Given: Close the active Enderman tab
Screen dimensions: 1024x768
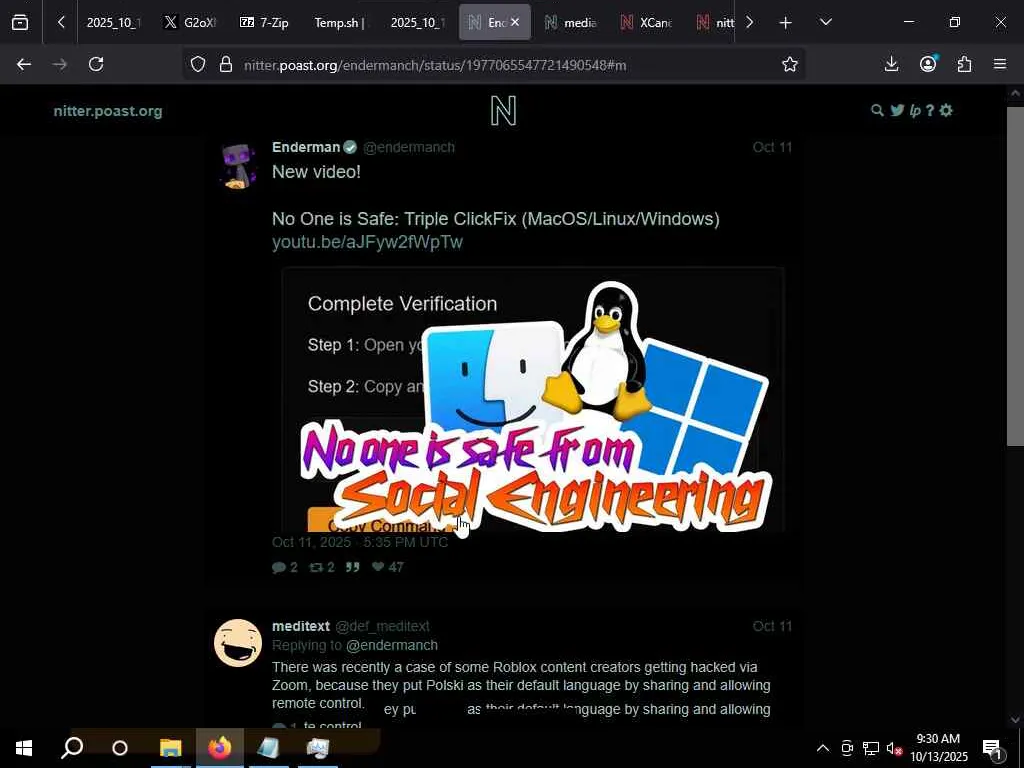Looking at the screenshot, I should click(515, 22).
